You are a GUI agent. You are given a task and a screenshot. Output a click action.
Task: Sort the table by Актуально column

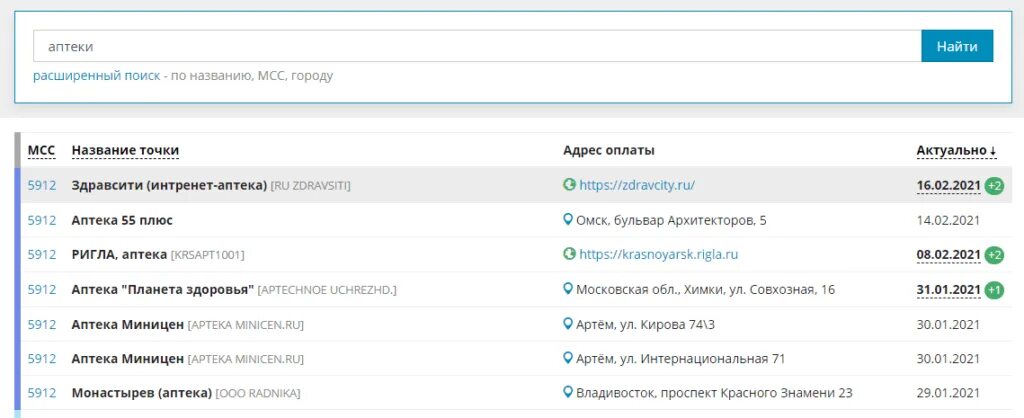(x=956, y=151)
